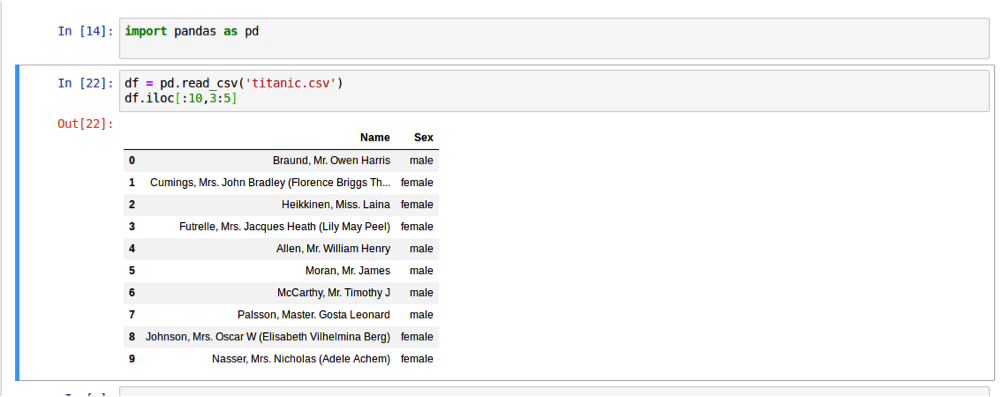This screenshot has height=397, width=1004.
Task: Select the In [22] prompt label
Action: pos(86,83)
